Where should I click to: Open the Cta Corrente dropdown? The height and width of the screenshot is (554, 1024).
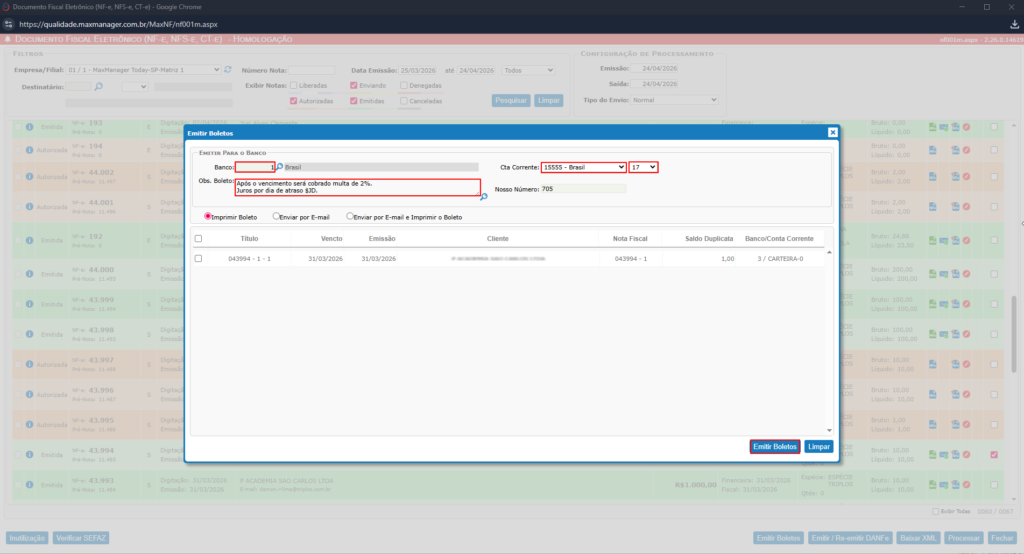[x=583, y=167]
